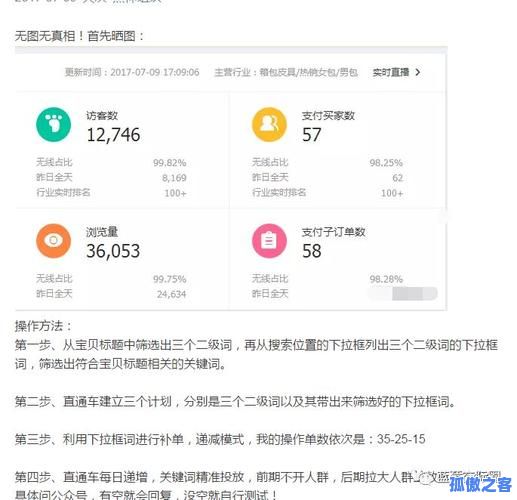The height and width of the screenshot is (500, 517).
Task: Click the heading 无图无真相！首先晒图：
Action: (79, 36)
